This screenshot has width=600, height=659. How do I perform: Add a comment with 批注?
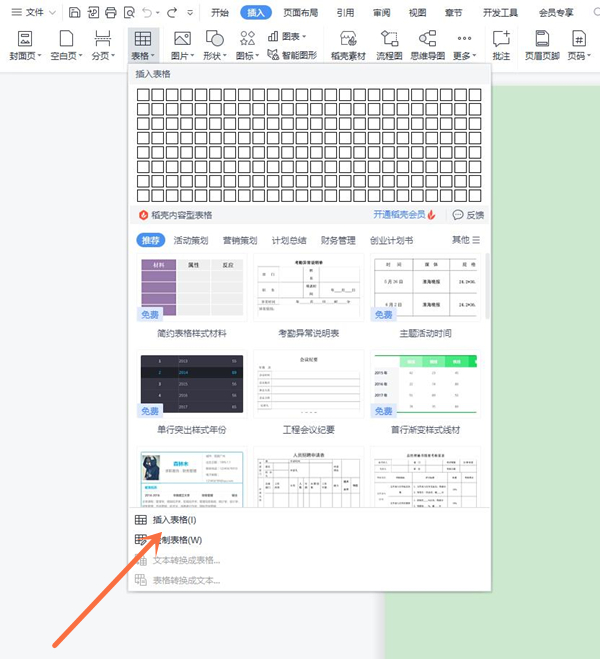(501, 45)
